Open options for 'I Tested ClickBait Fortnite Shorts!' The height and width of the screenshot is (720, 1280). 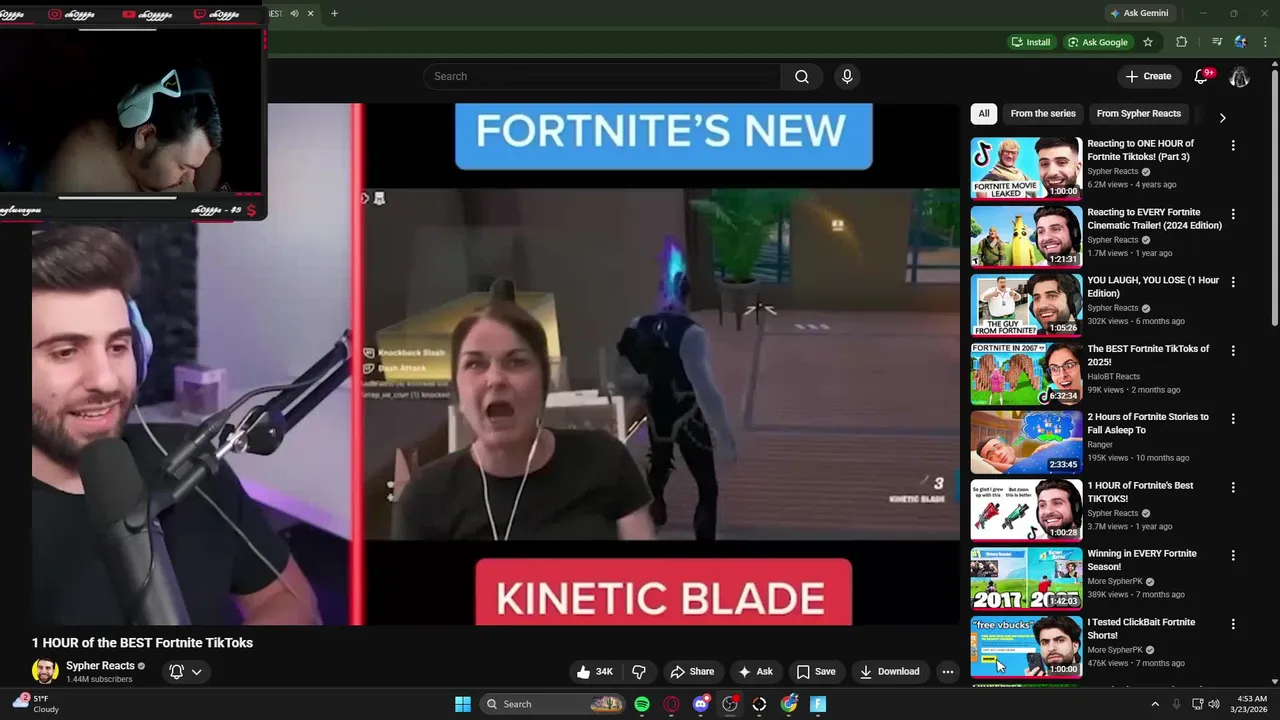1233,624
